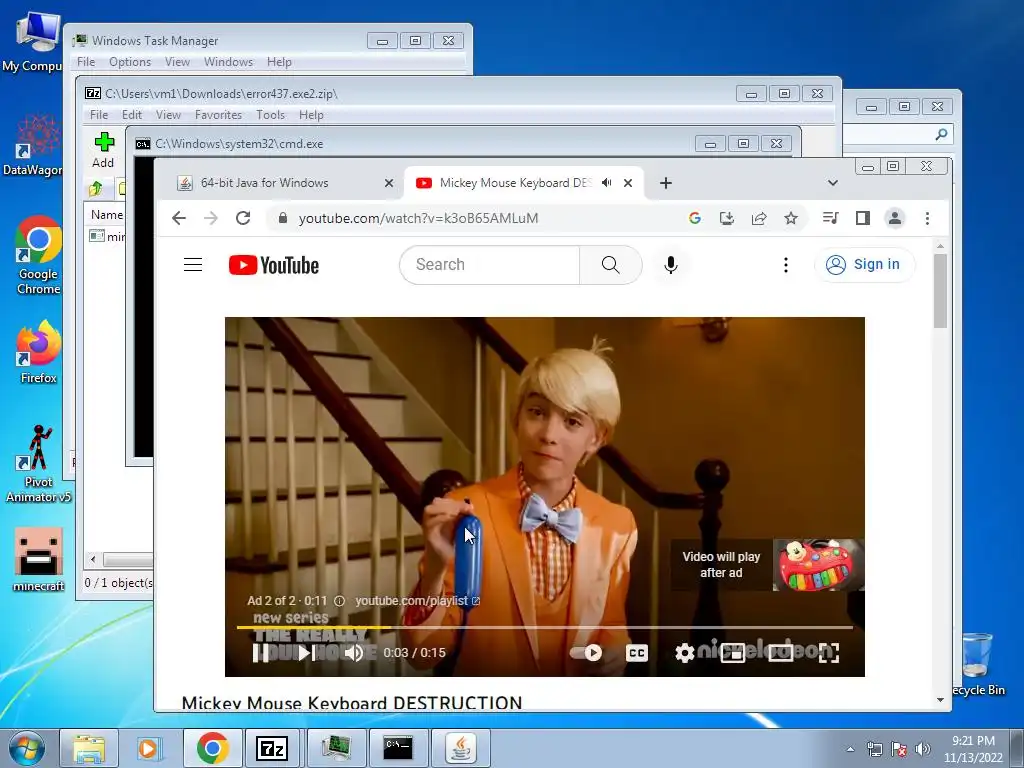This screenshot has height=768, width=1024.
Task: Open 7-Zip Tools menu
Action: [x=270, y=115]
